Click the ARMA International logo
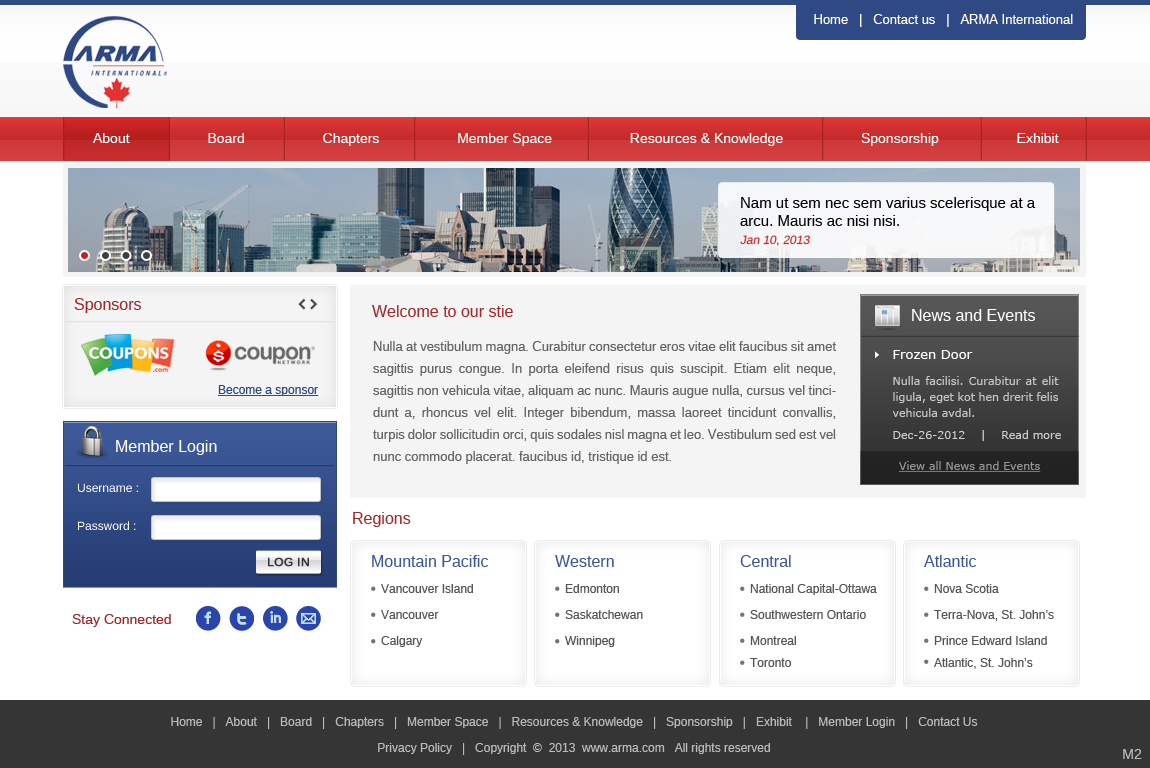Image resolution: width=1150 pixels, height=768 pixels. [114, 62]
